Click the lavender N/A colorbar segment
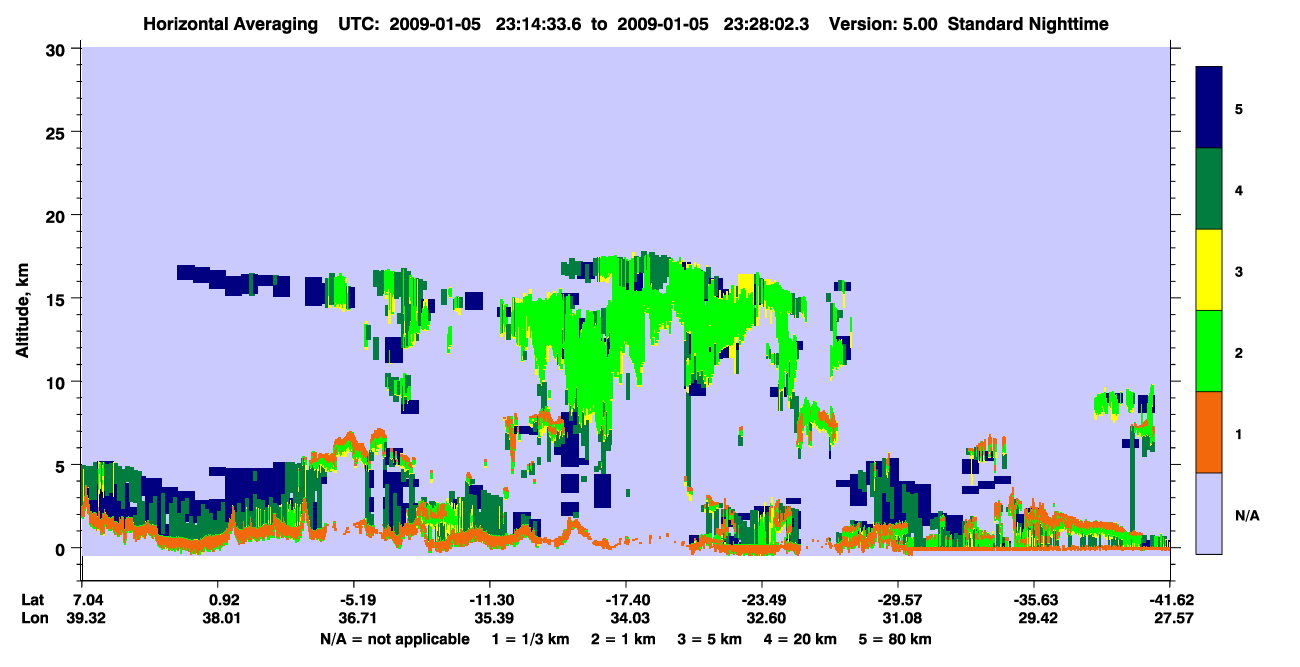This screenshot has height=667, width=1300. [x=1209, y=513]
